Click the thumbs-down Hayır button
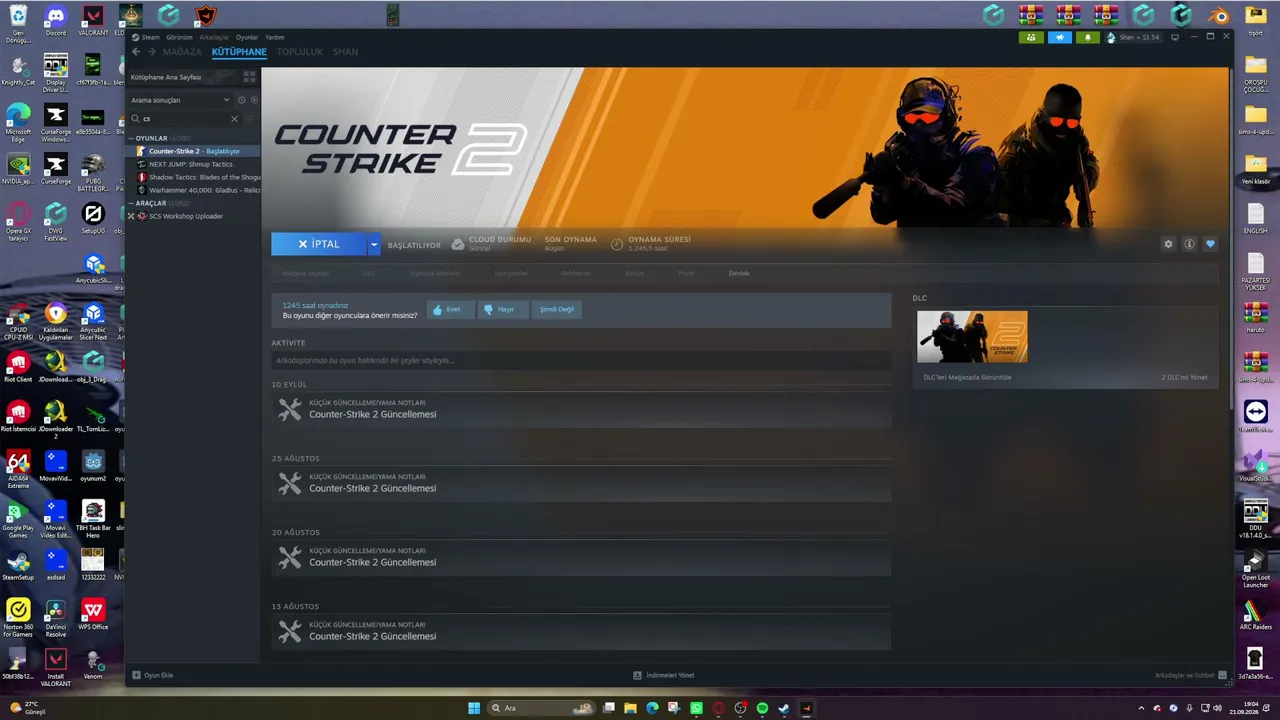Image resolution: width=1280 pixels, height=720 pixels. [502, 309]
